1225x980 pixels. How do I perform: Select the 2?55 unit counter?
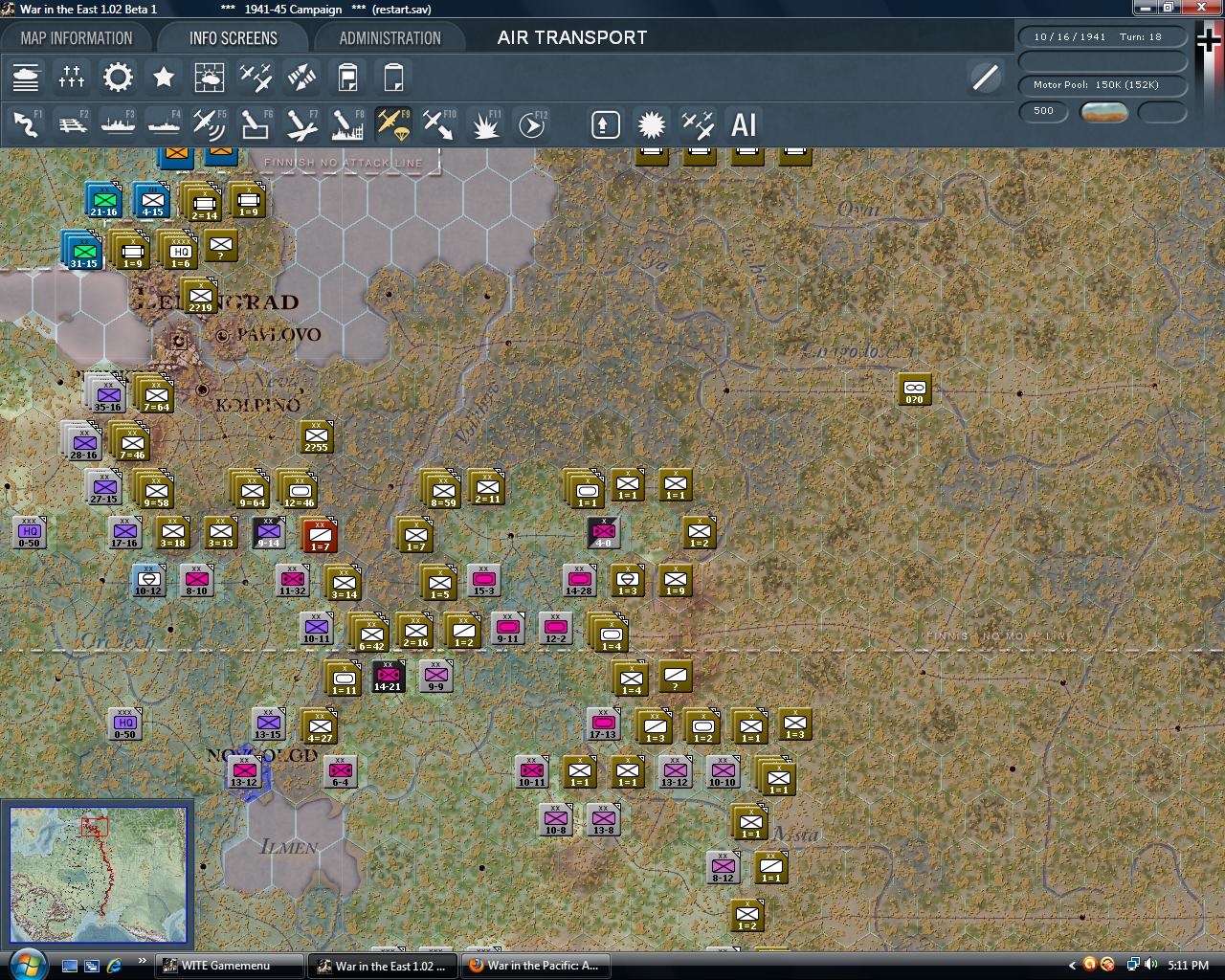tap(316, 437)
